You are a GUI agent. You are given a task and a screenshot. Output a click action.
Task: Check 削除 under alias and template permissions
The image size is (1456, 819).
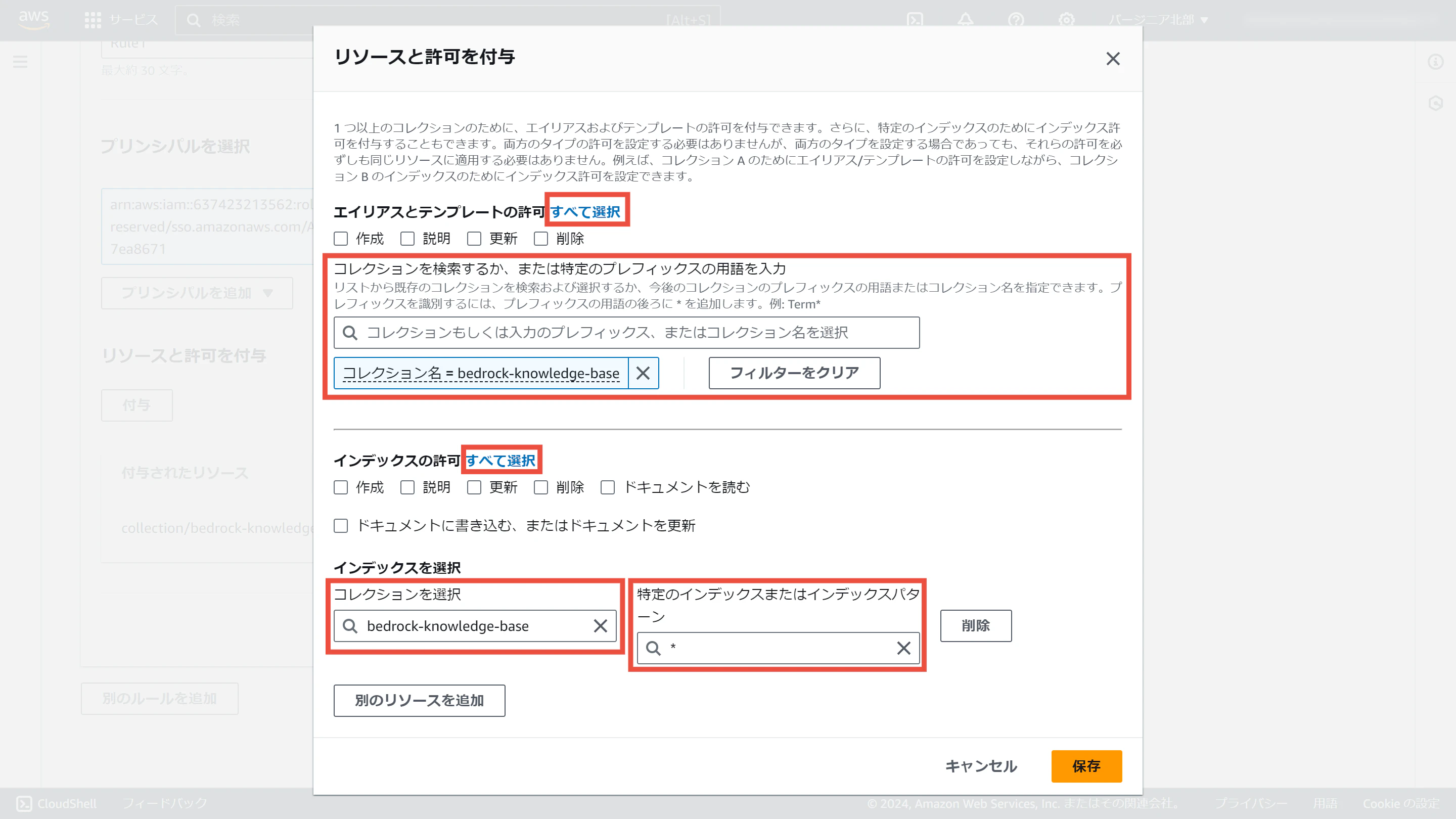(540, 239)
